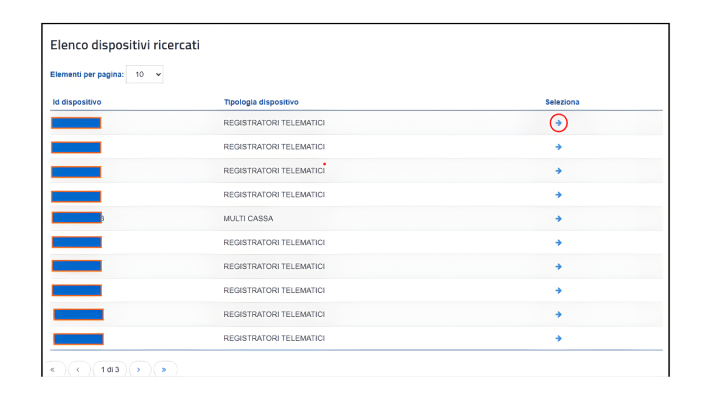Jump to the last page
The height and width of the screenshot is (405, 720).
click(x=165, y=369)
